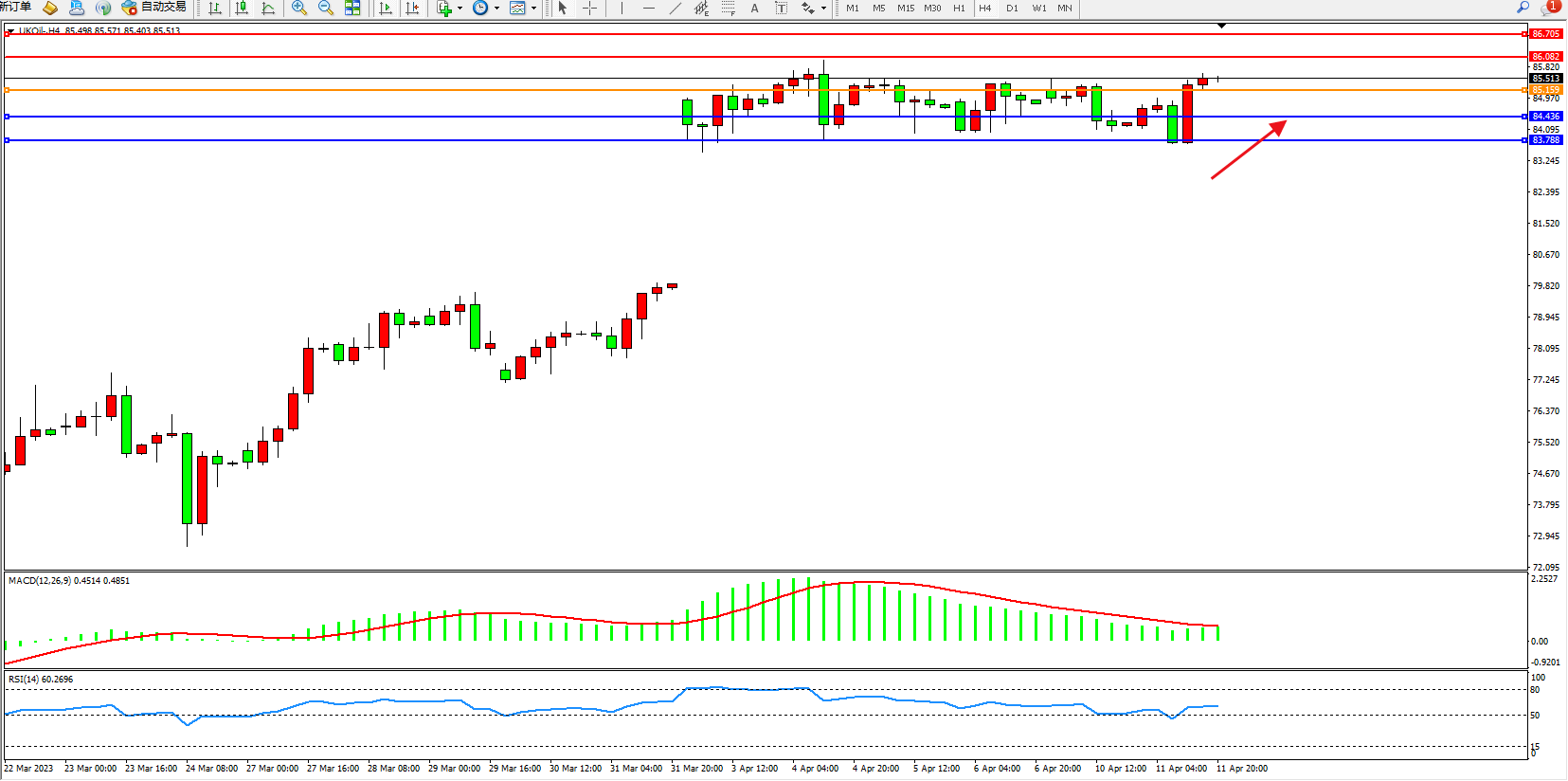
Task: Click the Zoom Out magnifier icon
Action: (x=326, y=9)
